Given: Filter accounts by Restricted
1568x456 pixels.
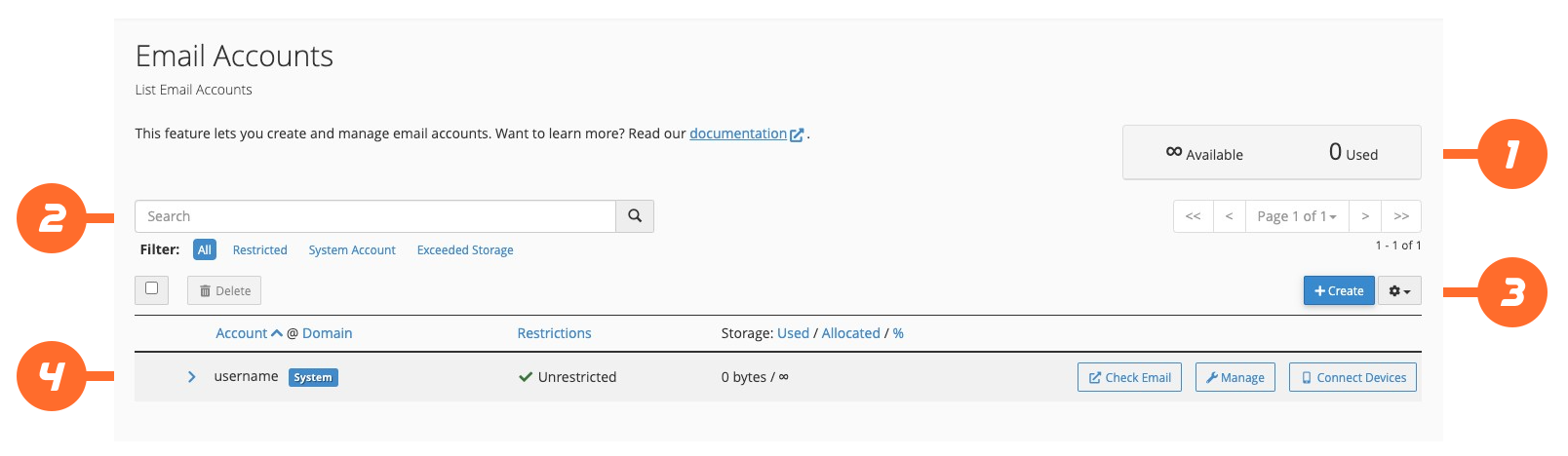Looking at the screenshot, I should click(259, 250).
